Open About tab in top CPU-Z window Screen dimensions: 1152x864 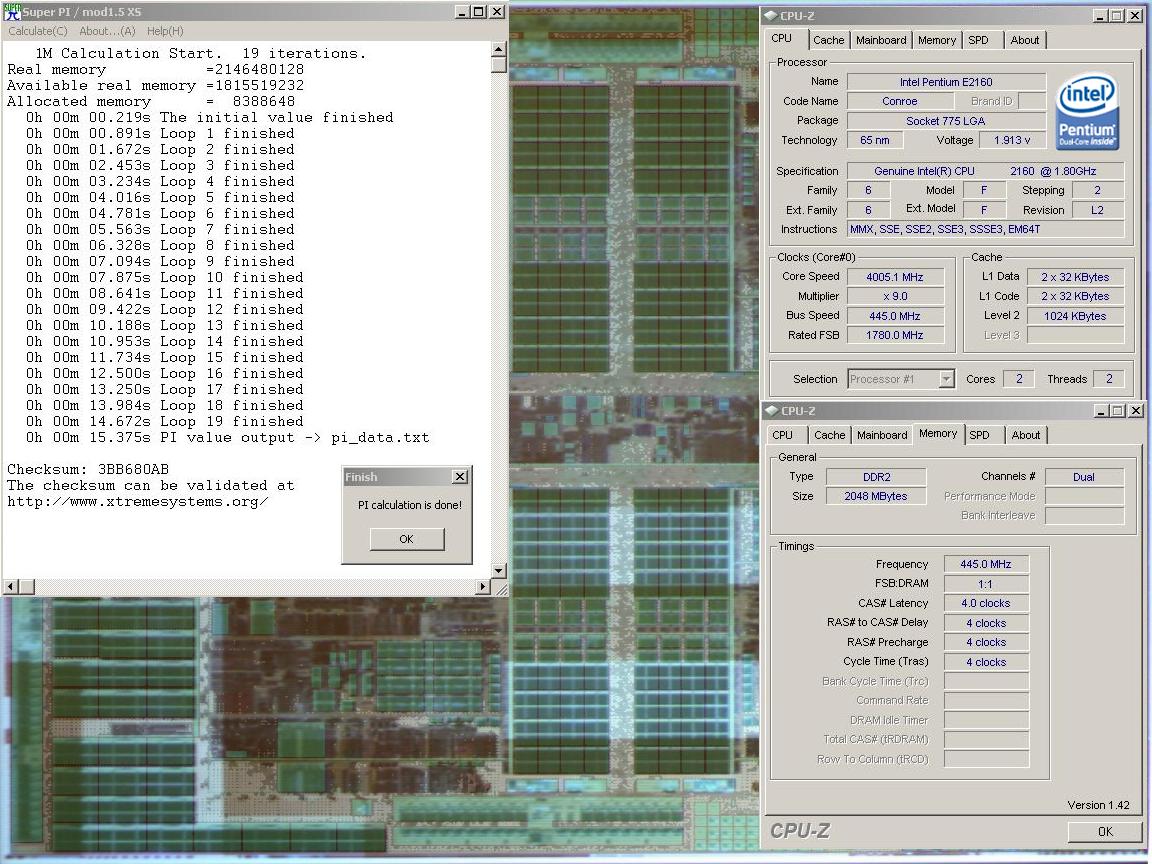[x=1024, y=40]
